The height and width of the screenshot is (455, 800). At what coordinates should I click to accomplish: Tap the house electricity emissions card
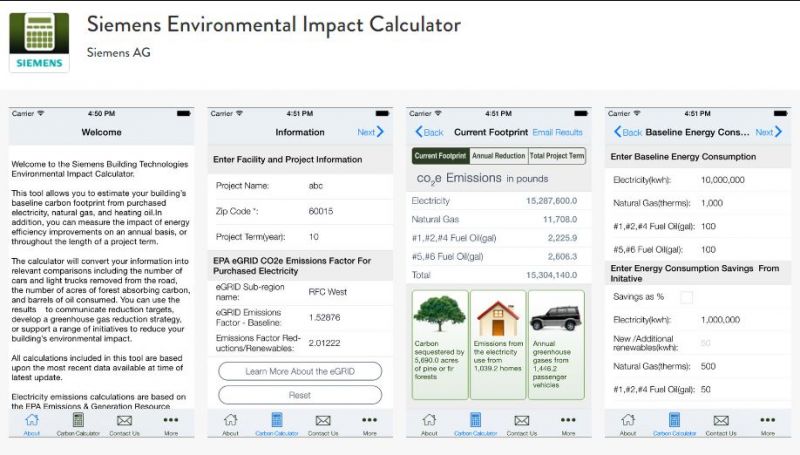coord(498,344)
